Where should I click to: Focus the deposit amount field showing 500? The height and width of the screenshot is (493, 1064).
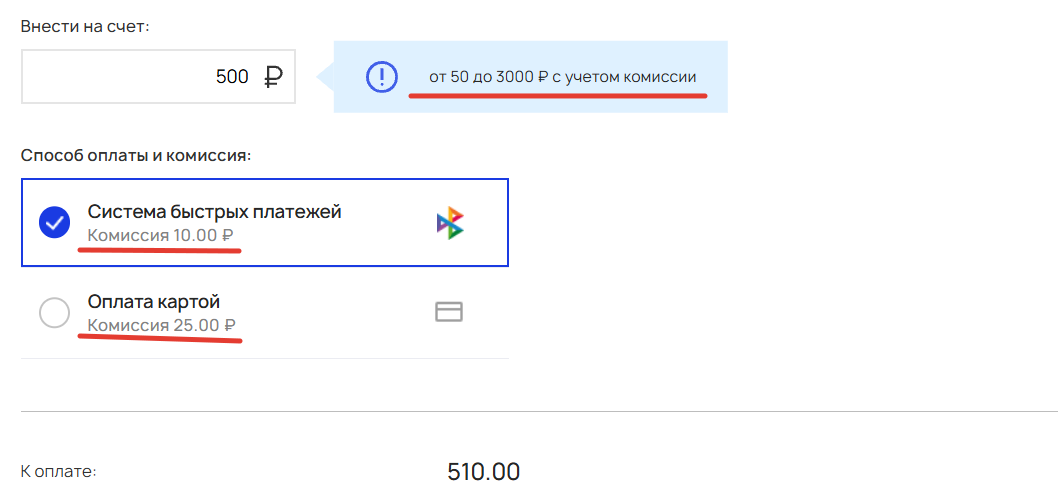coord(158,77)
